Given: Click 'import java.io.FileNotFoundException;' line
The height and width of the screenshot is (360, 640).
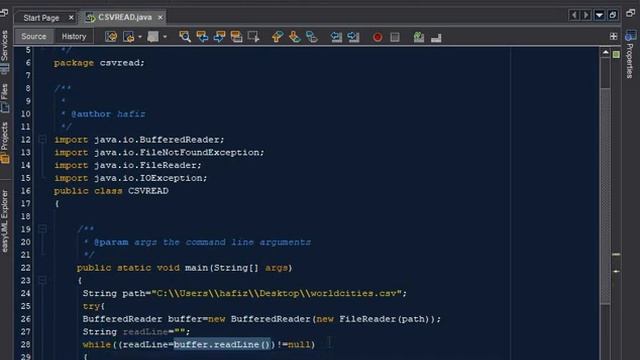Looking at the screenshot, I should (159, 152).
